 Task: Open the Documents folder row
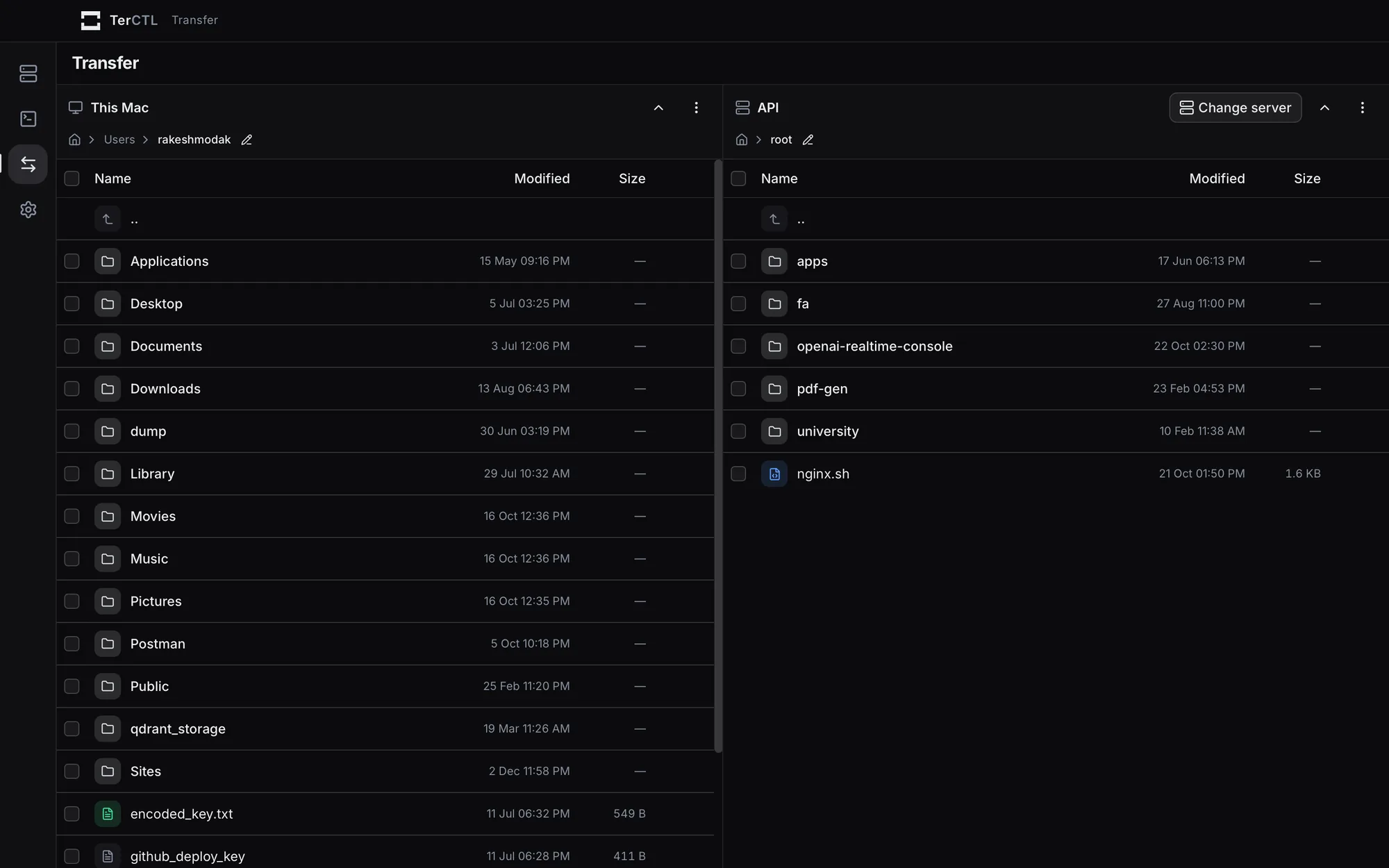pos(385,346)
